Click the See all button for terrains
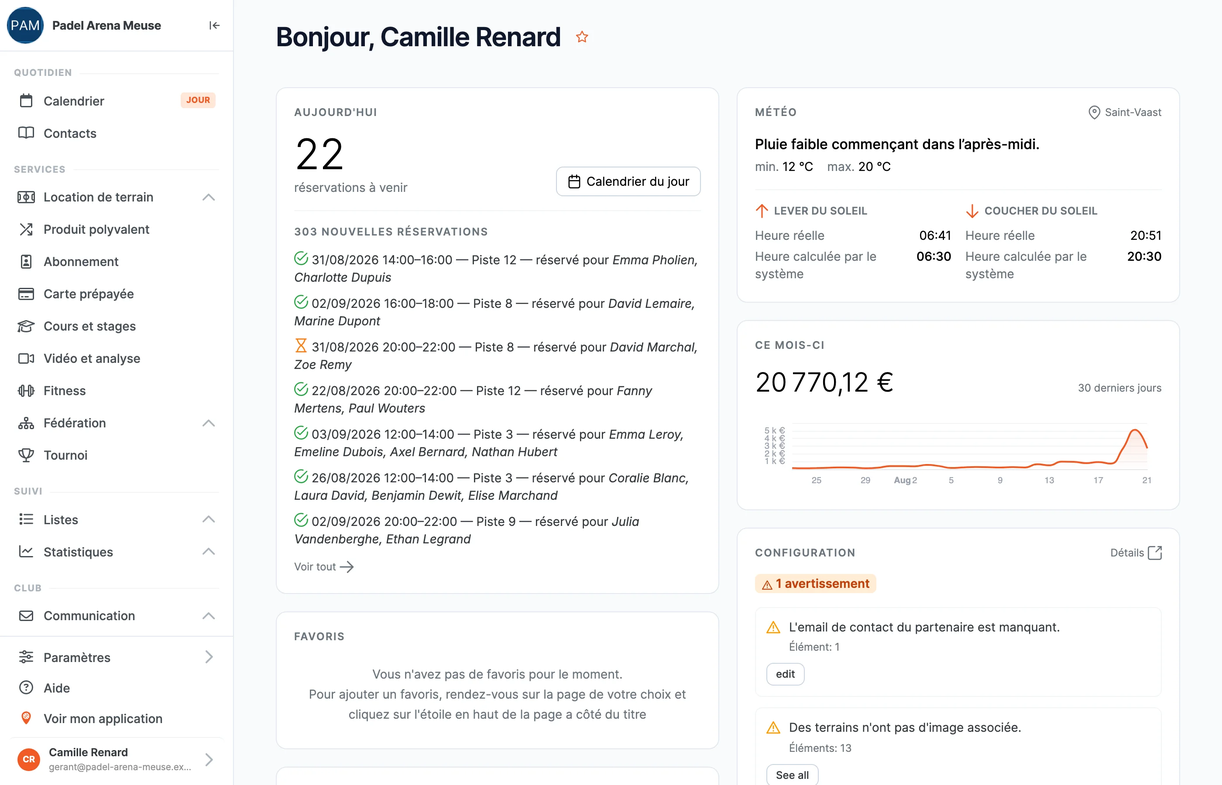This screenshot has height=785, width=1222. (x=792, y=775)
